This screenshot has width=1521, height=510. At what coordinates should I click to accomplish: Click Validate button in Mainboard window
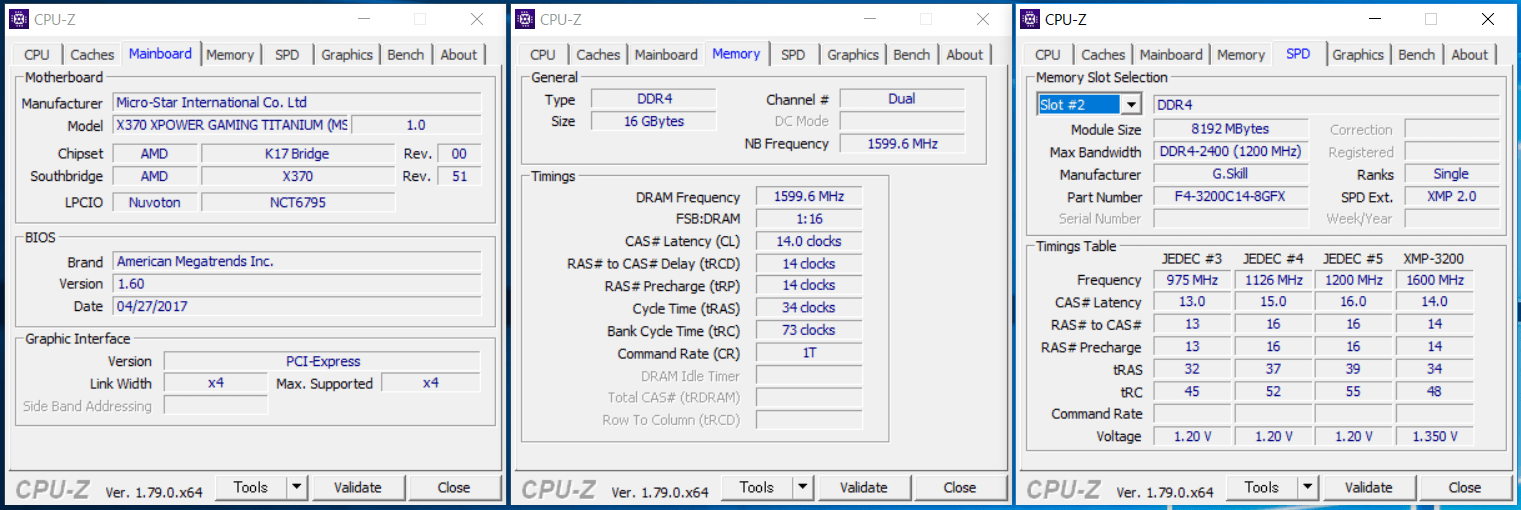[358, 487]
